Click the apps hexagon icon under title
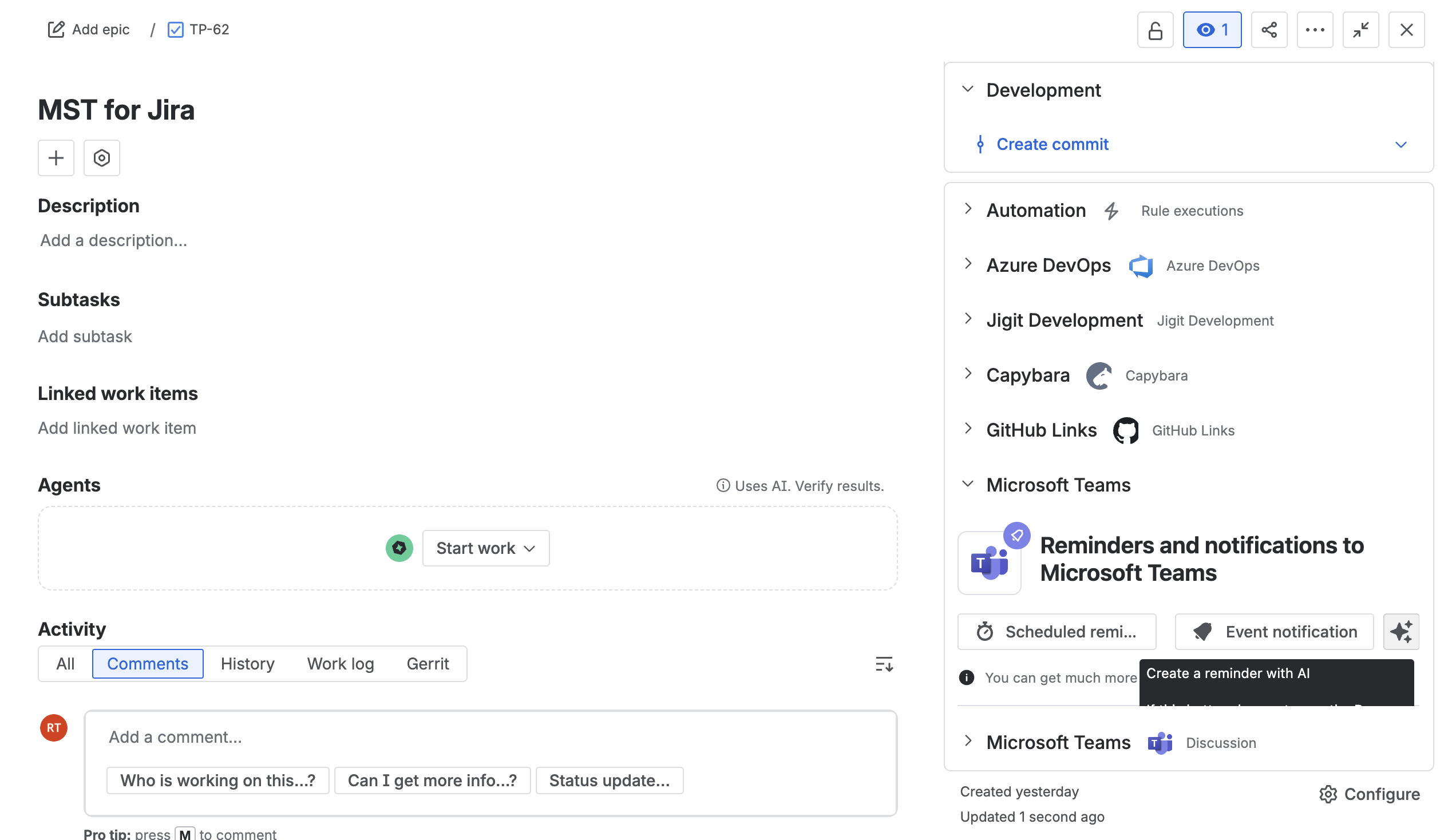The image size is (1456, 840). tap(101, 157)
